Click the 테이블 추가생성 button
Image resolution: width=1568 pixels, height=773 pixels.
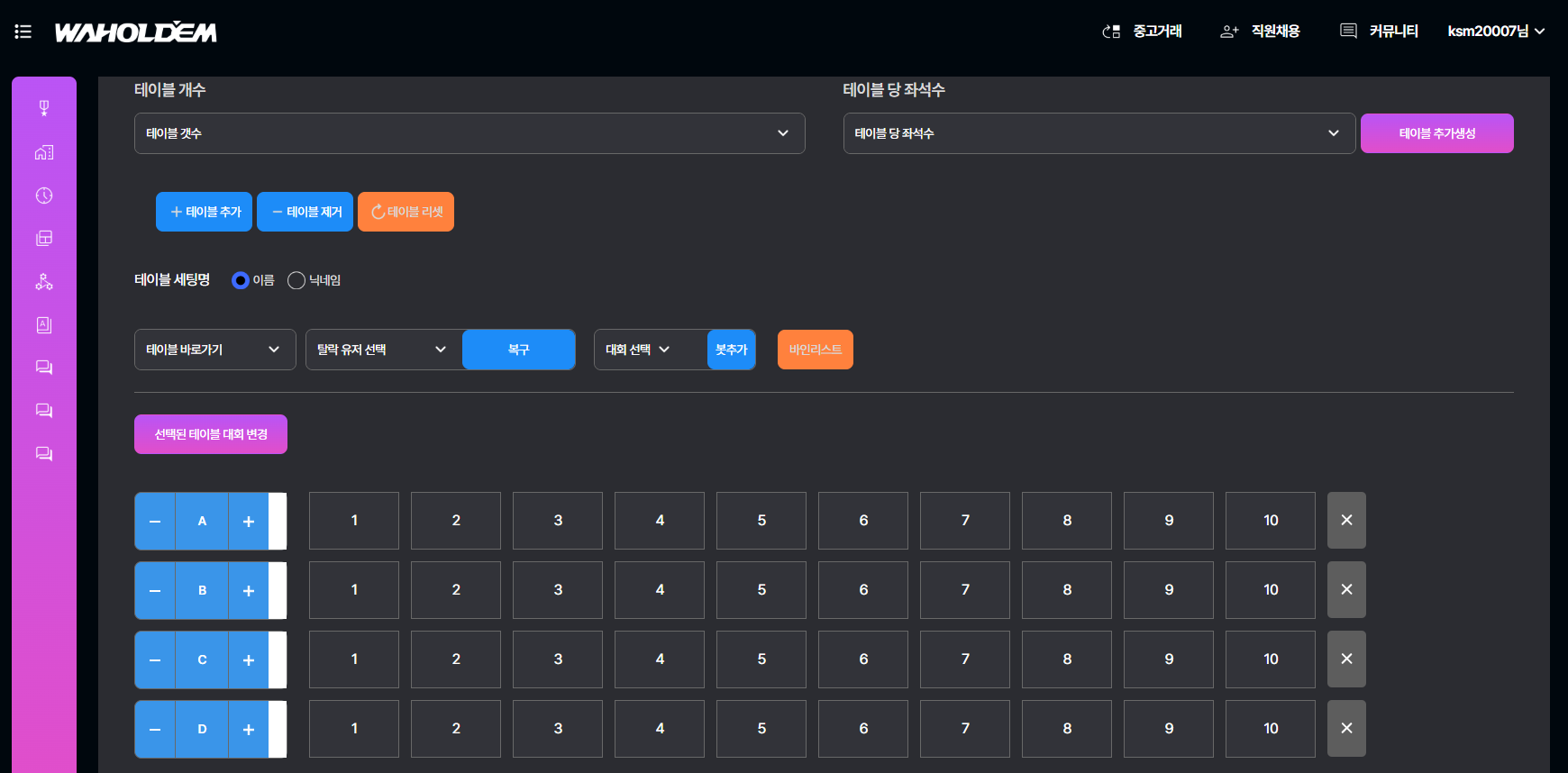click(x=1436, y=133)
